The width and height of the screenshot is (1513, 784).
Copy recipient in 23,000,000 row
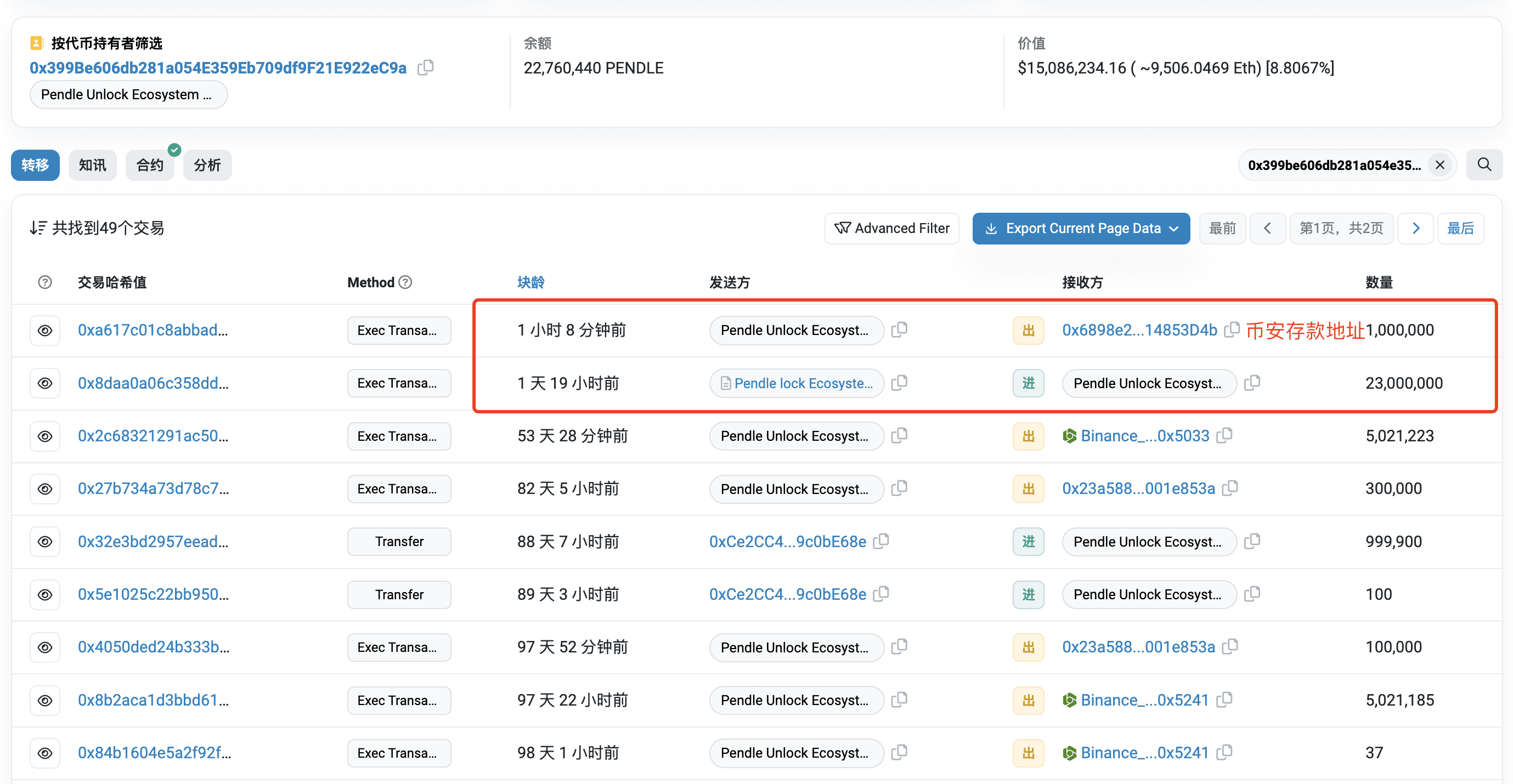[x=1252, y=383]
